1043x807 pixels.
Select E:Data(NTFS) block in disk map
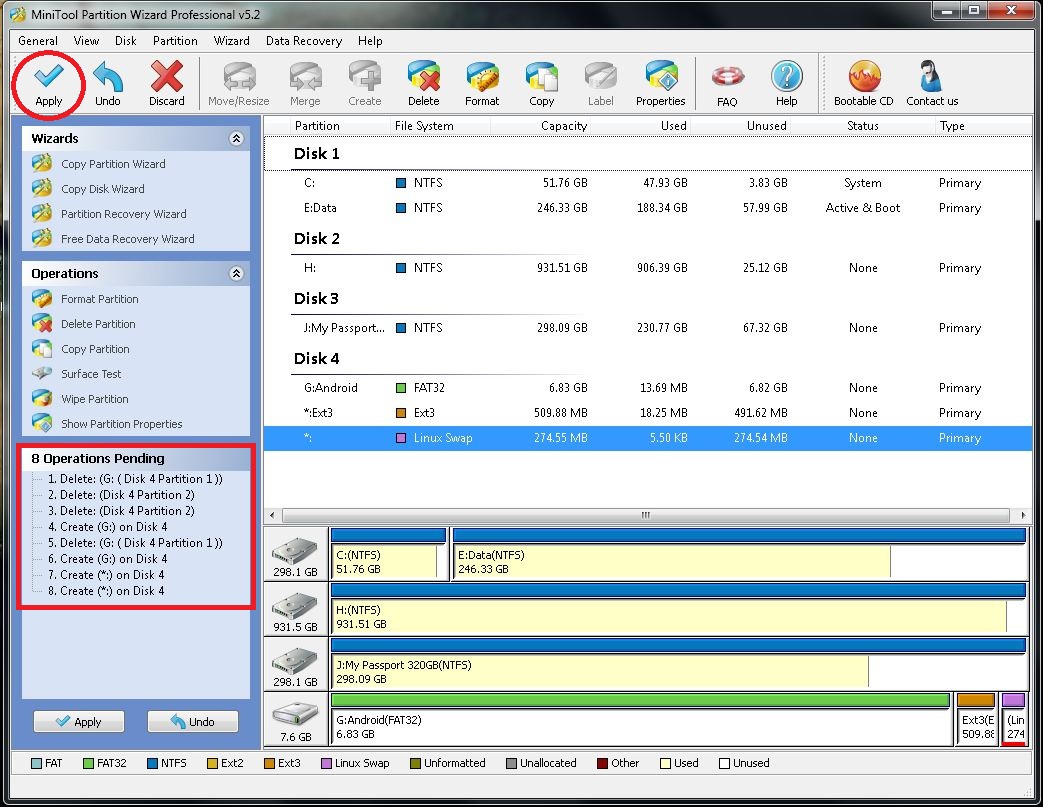[x=739, y=554]
